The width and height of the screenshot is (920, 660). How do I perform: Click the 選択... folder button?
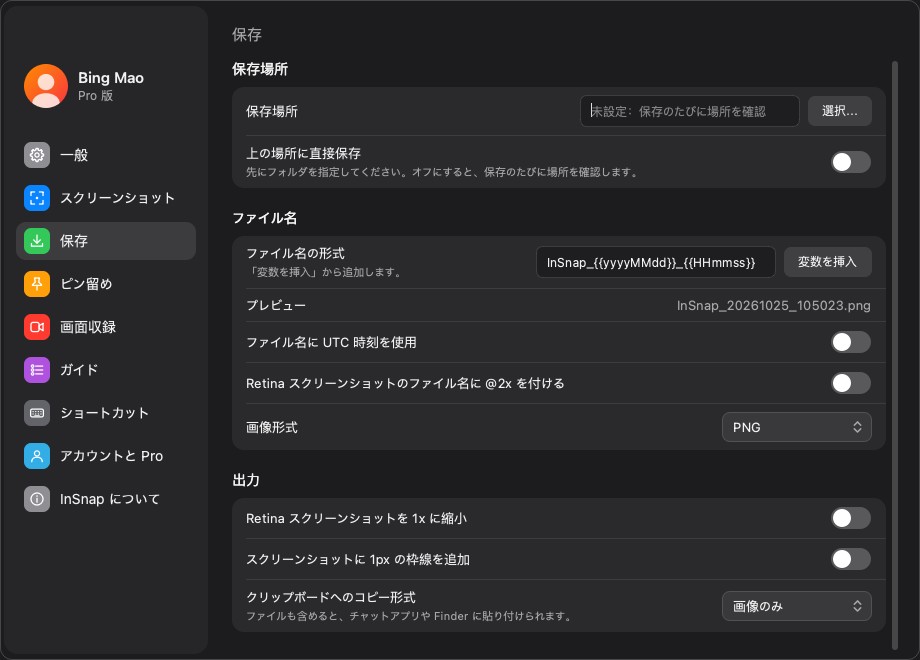pos(840,111)
